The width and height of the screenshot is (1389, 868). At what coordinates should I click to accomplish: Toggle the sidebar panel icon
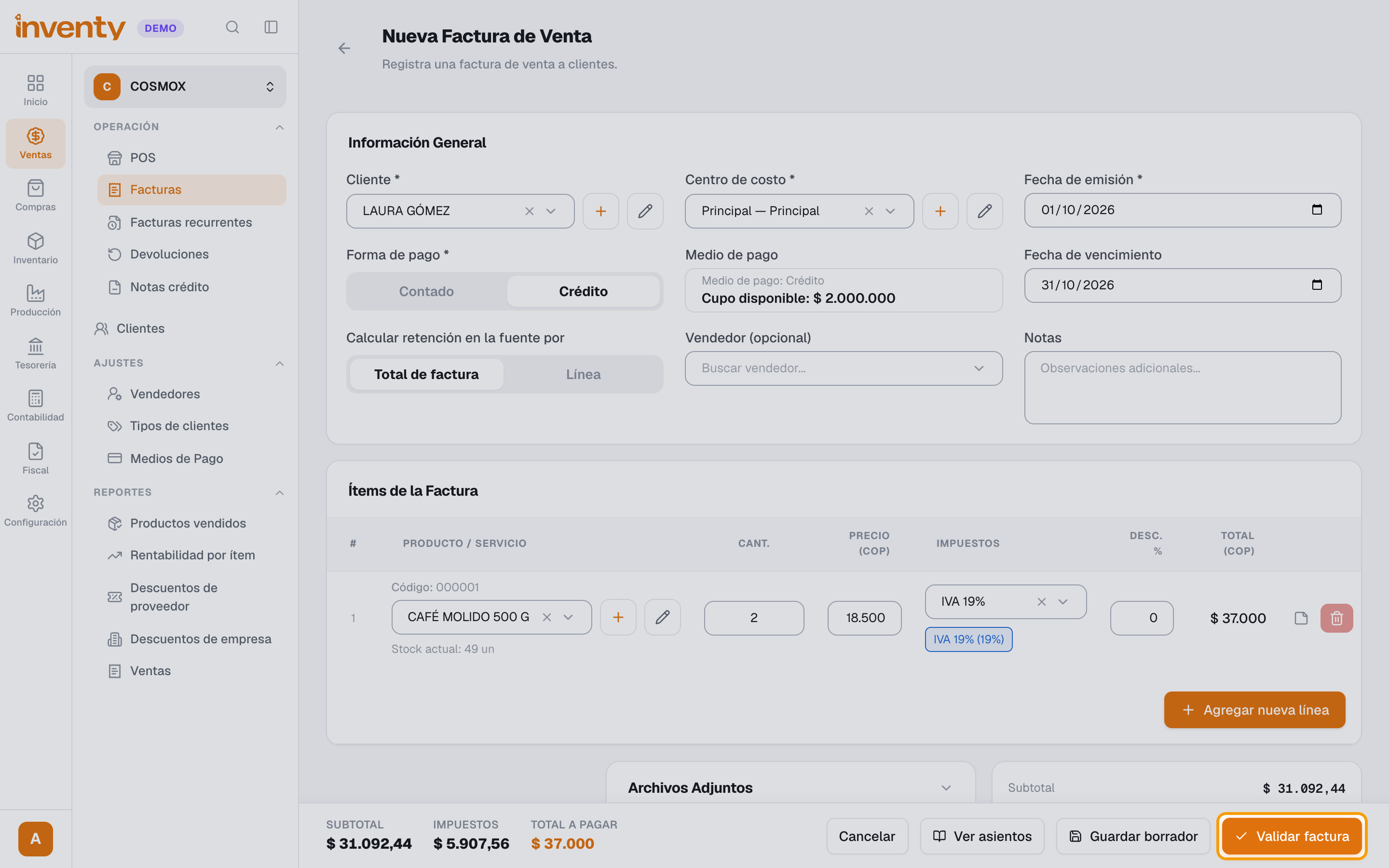[271, 27]
